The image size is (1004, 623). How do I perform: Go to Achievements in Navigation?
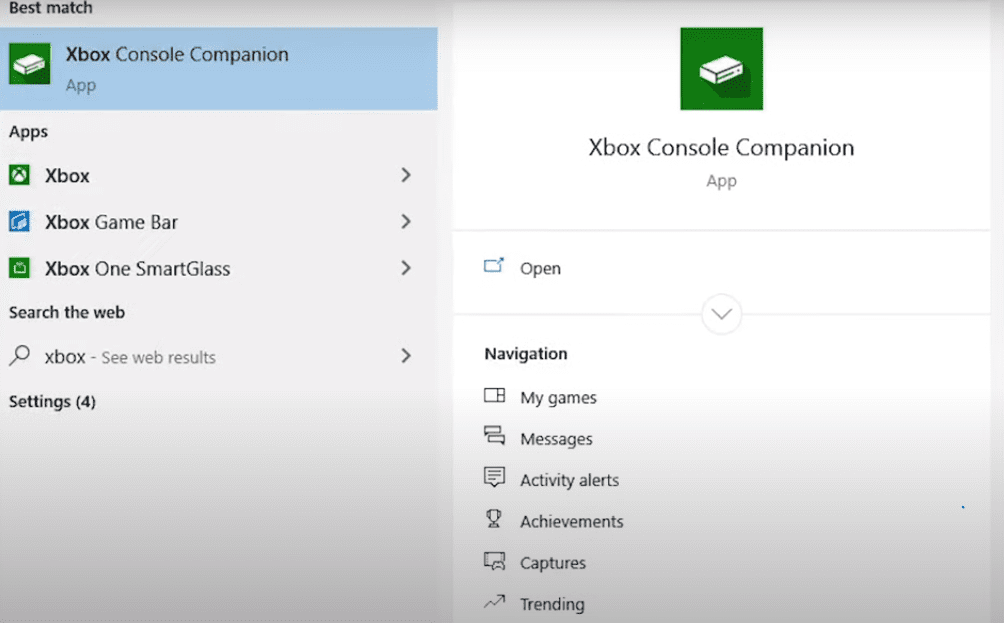coord(572,522)
